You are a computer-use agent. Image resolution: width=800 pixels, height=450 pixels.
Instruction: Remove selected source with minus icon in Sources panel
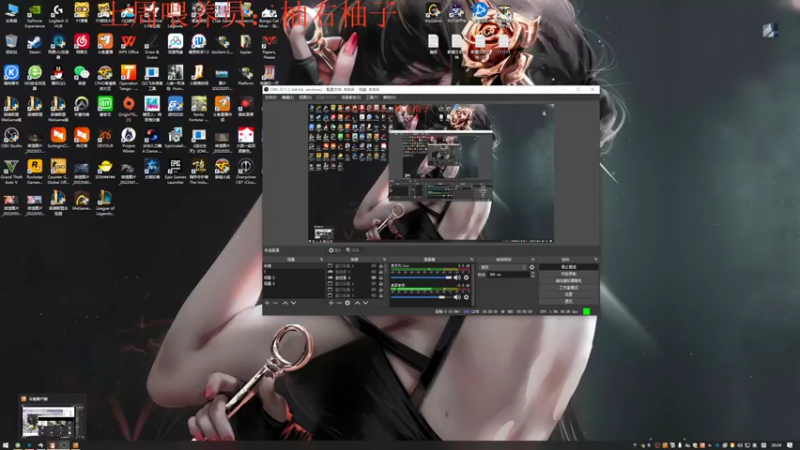pos(339,303)
